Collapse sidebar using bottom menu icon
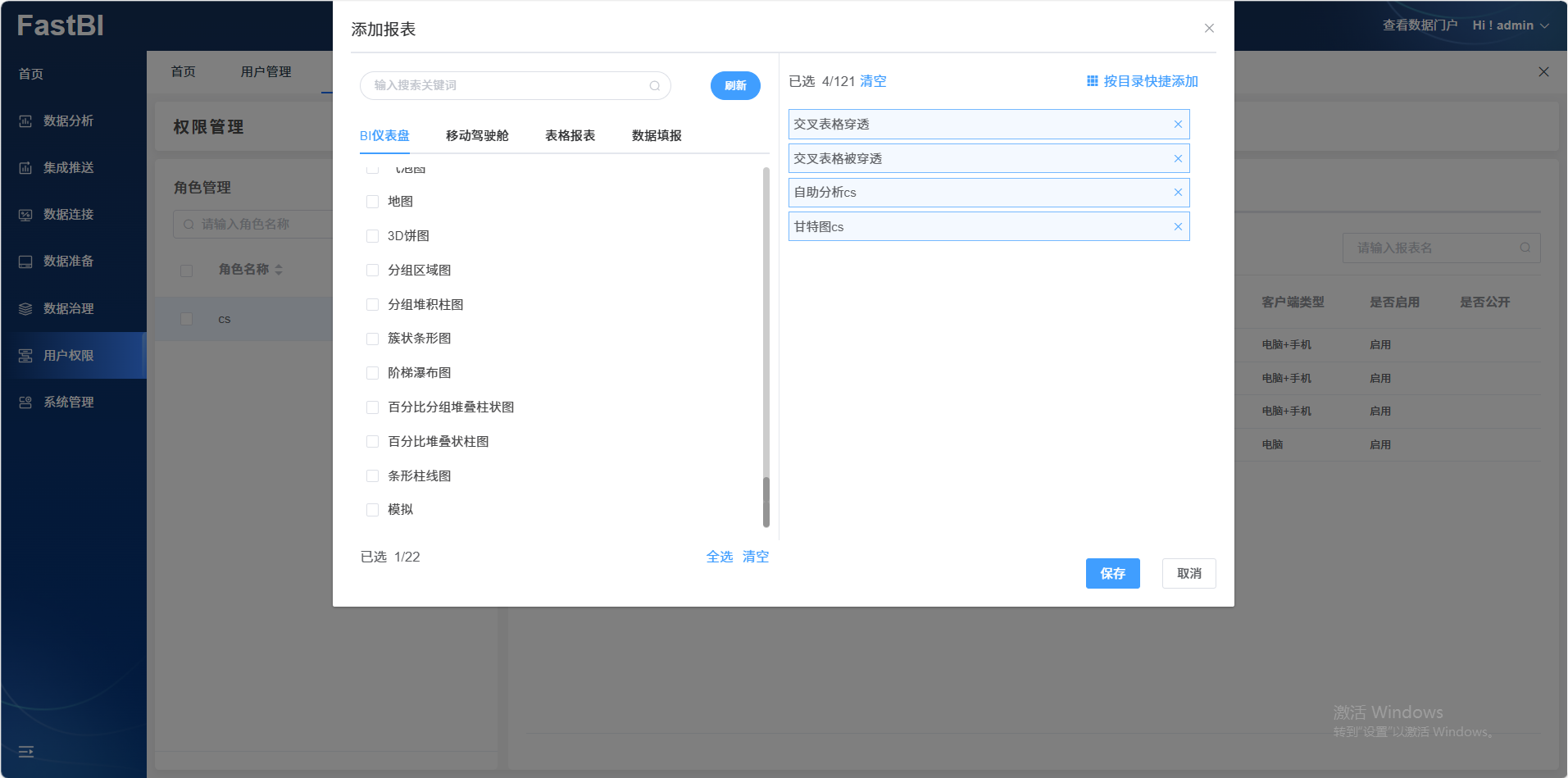This screenshot has height=778, width=1568. [26, 752]
